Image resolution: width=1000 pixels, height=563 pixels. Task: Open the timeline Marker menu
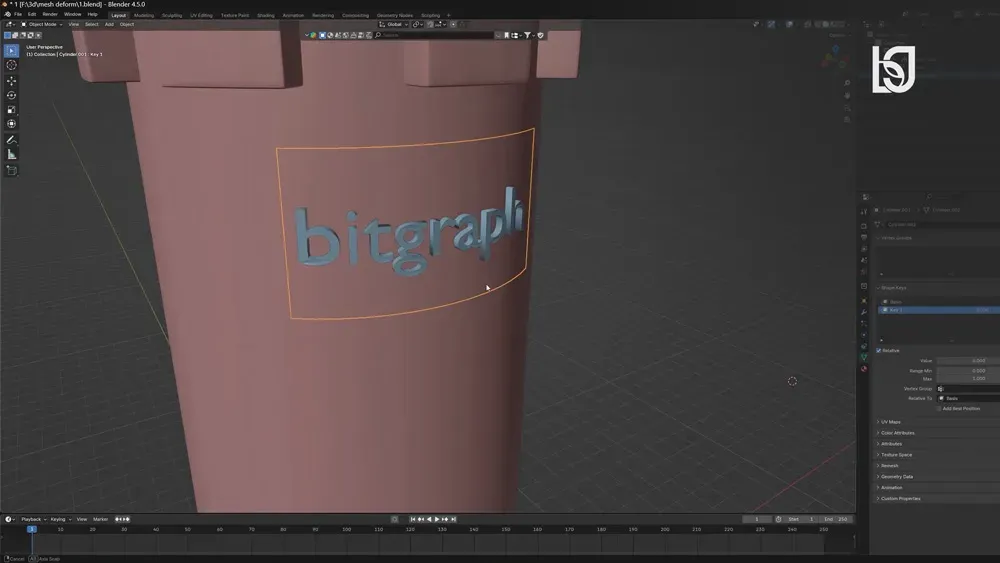click(100, 519)
